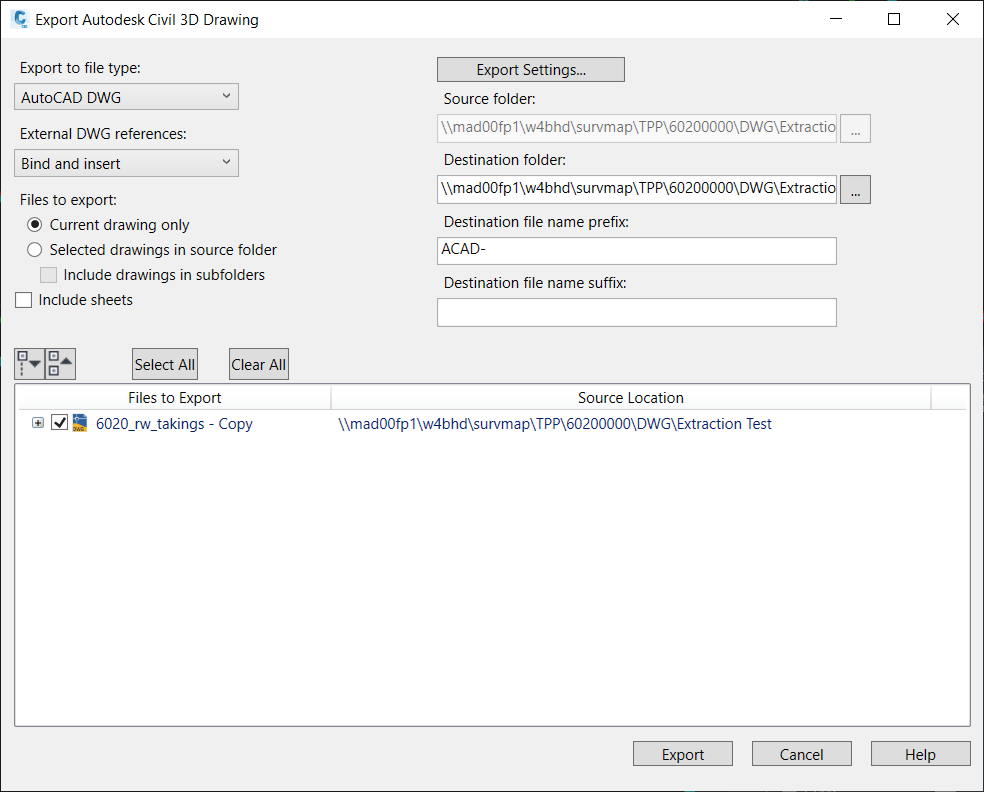This screenshot has width=984, height=792.
Task: Click the Clear All button
Action: [258, 363]
